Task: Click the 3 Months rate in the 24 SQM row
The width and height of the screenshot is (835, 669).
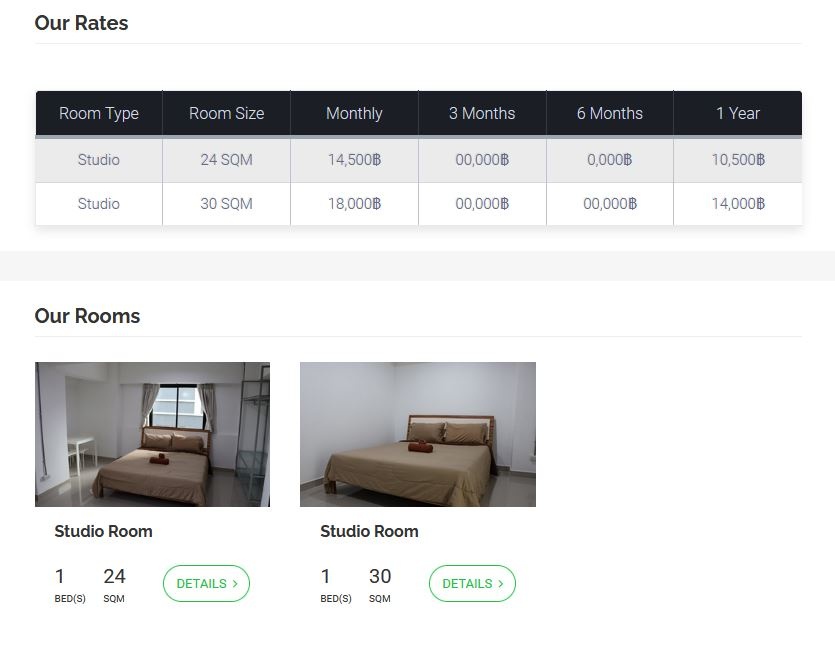Action: (482, 160)
